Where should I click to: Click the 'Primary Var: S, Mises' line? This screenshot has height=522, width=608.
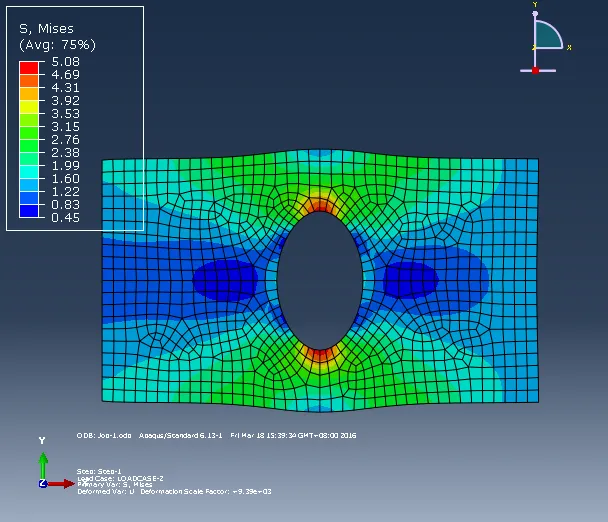click(x=115, y=485)
